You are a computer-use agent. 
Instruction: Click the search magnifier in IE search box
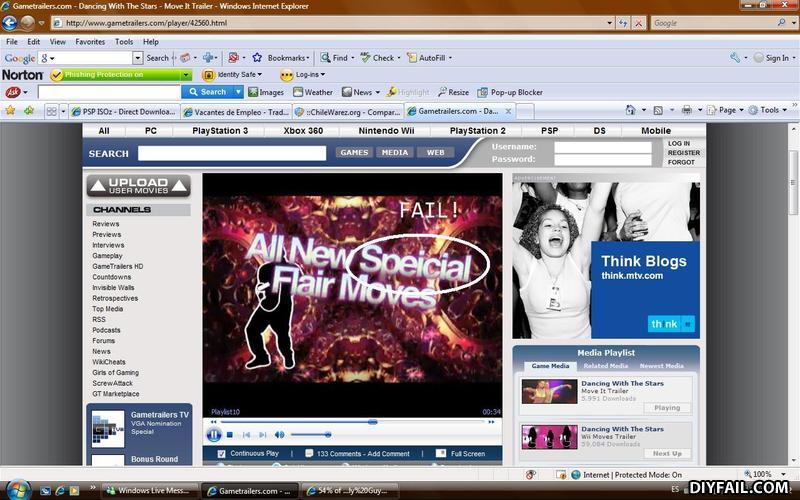[781, 23]
